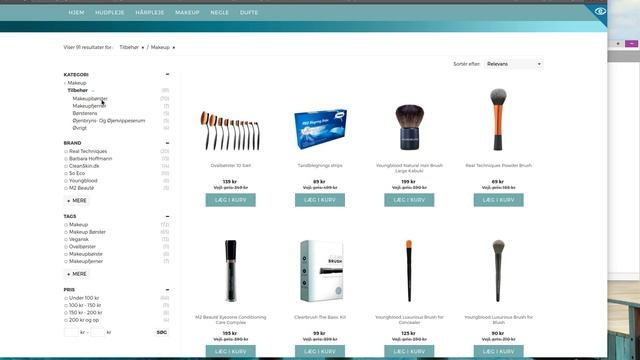The height and width of the screenshot is (360, 640).
Task: Collapse the KATEGORI filter section
Action: 167,74
